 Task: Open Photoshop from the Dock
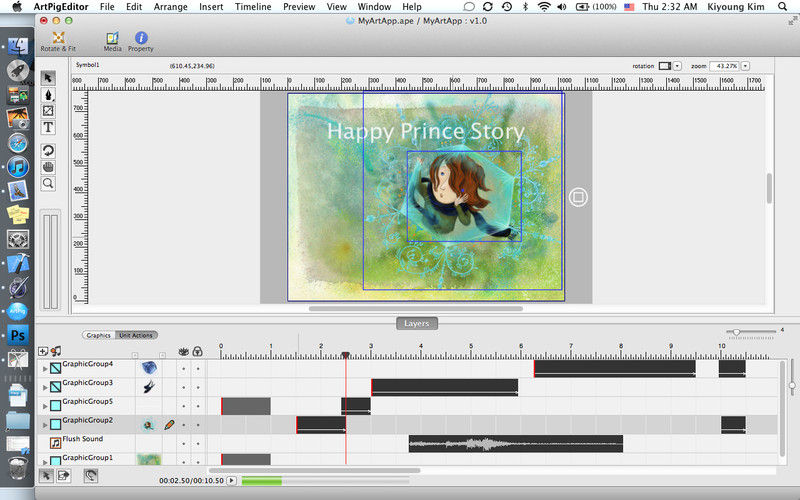(x=18, y=335)
